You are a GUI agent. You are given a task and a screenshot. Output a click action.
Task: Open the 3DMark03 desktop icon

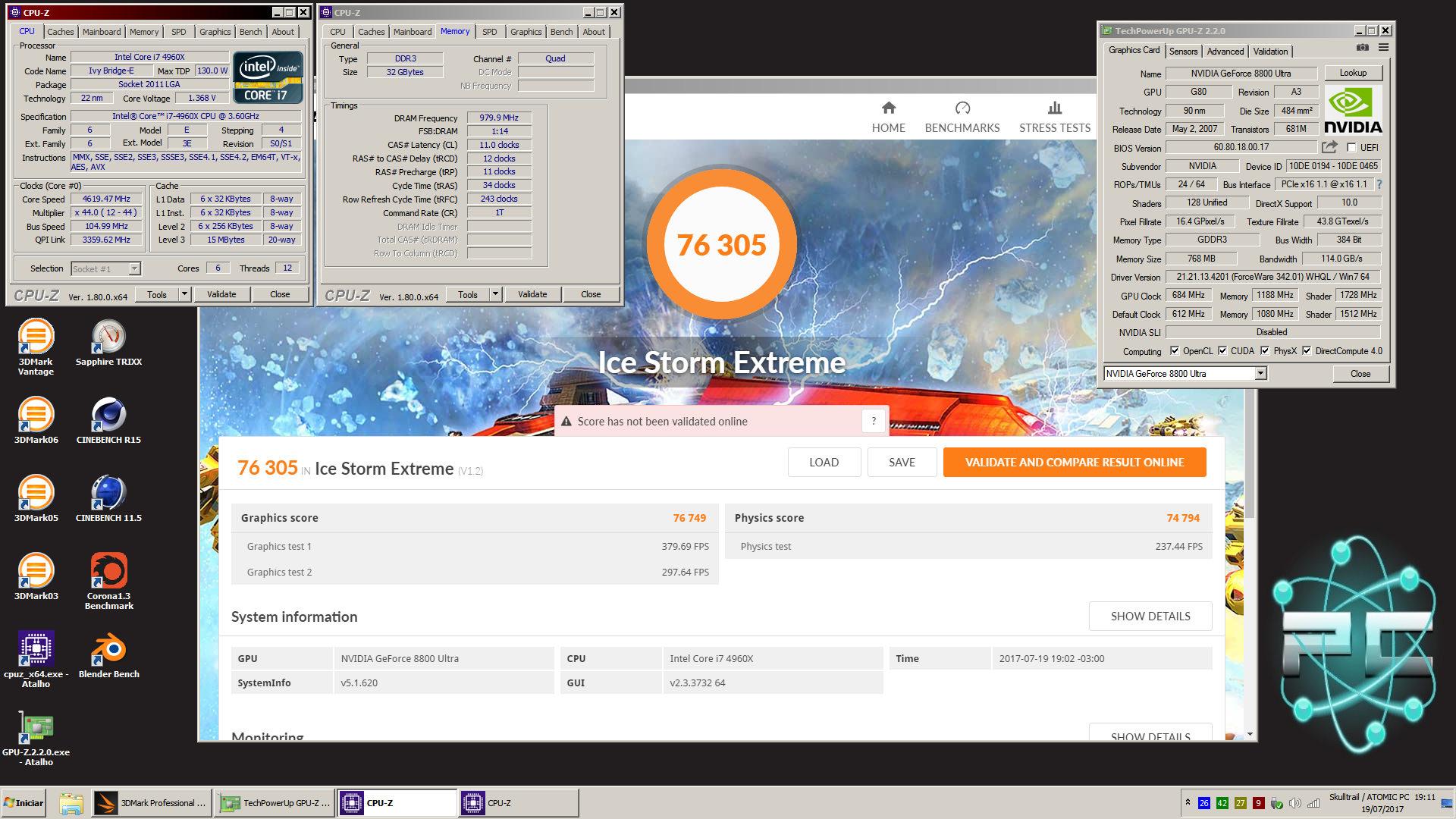36,577
